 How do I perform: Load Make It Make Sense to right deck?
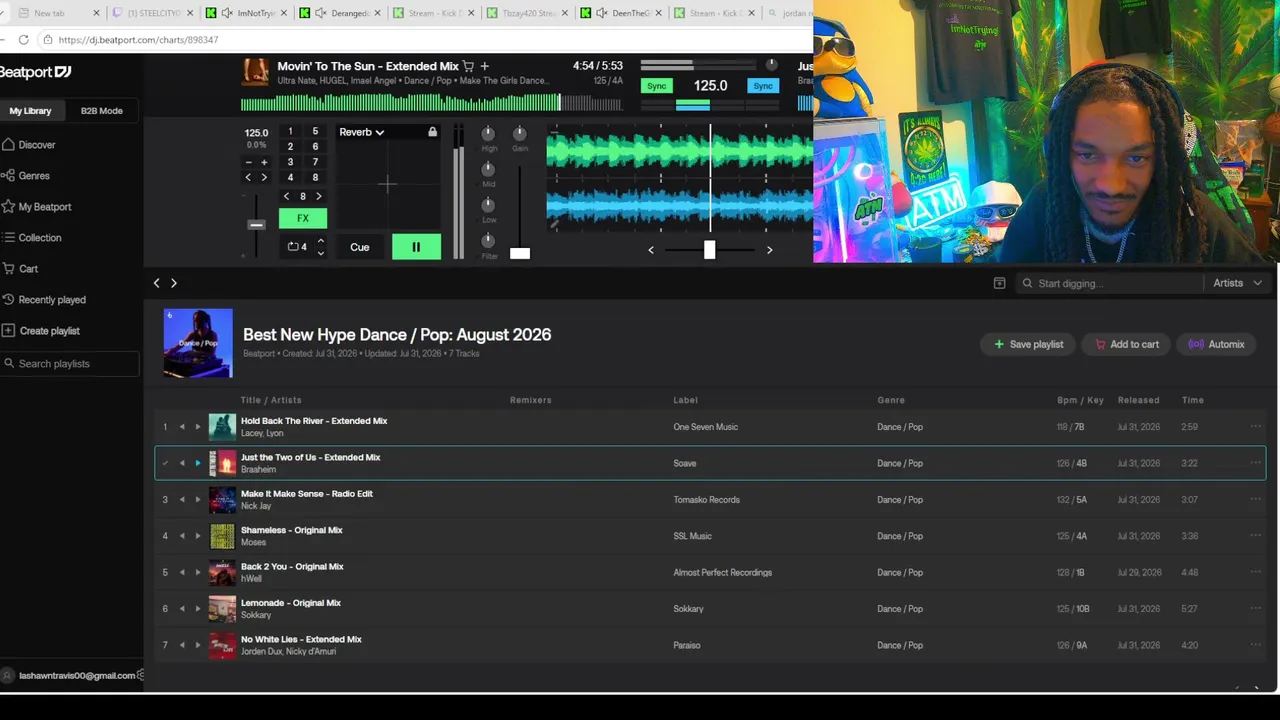[198, 500]
